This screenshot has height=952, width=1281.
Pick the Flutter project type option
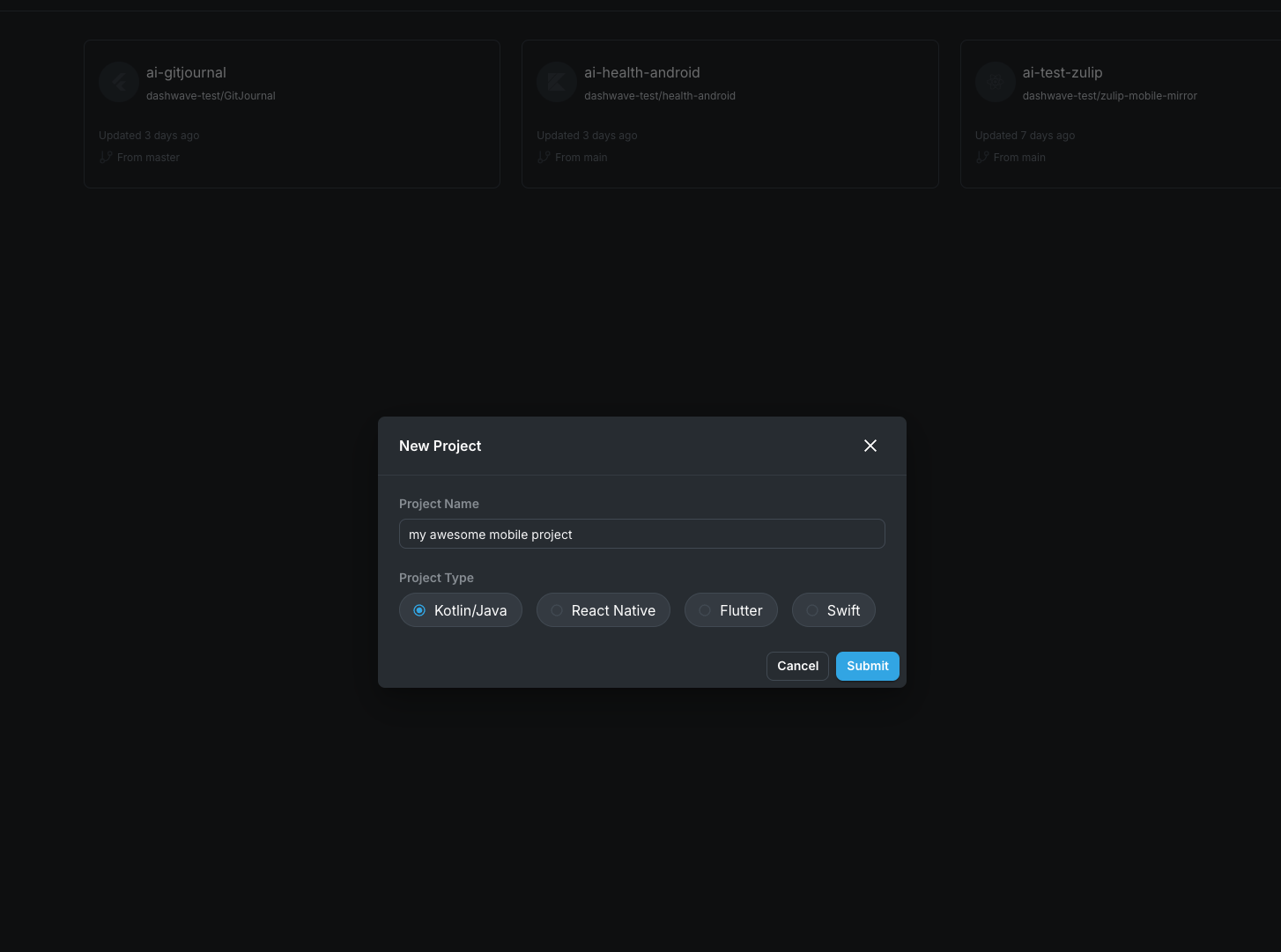[x=731, y=610]
